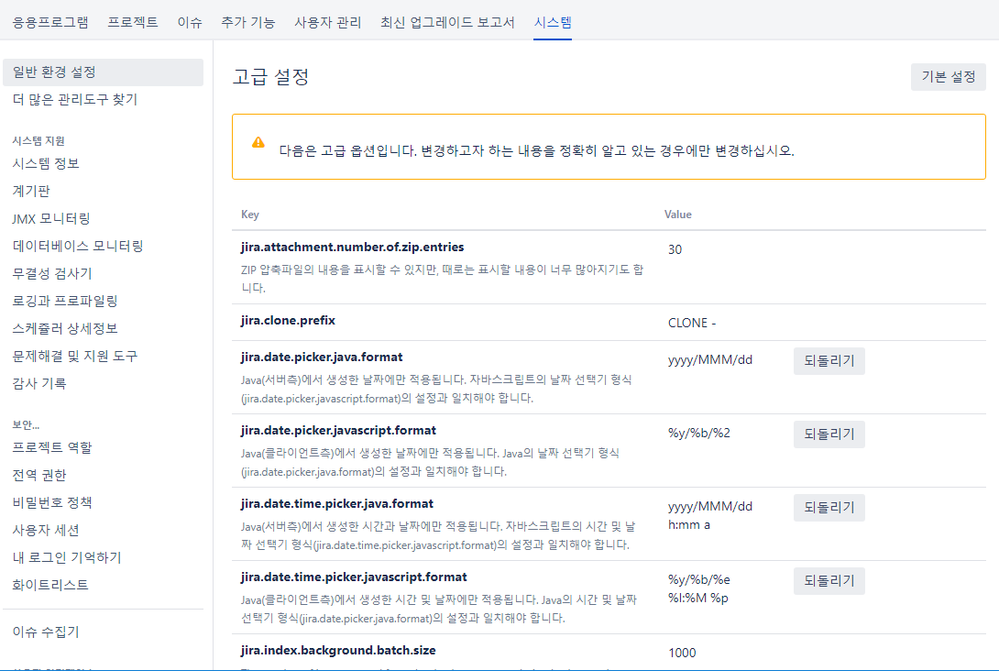Viewport: 999px width, 671px height.
Task: Open 최신 업그레이드 보고서 tab
Action: [447, 22]
